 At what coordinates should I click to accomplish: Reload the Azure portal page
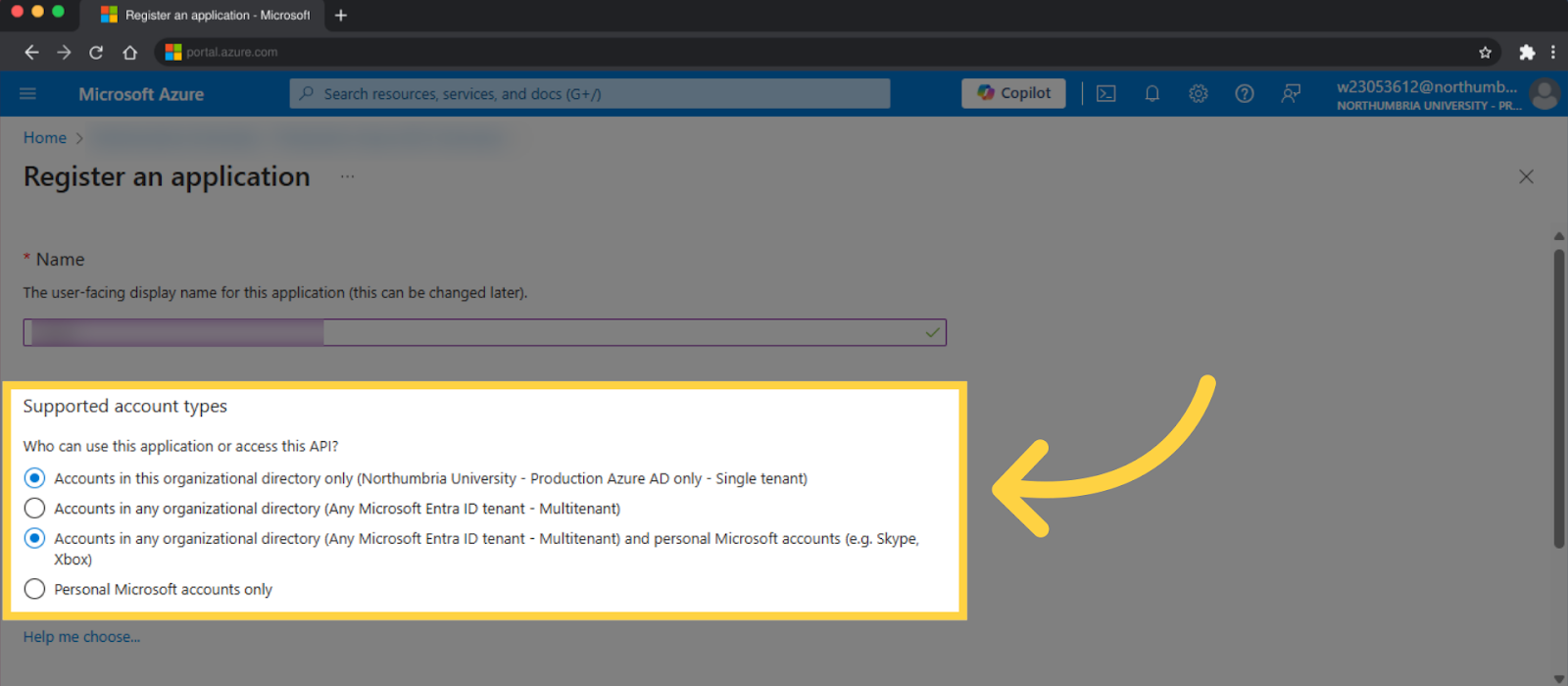pyautogui.click(x=96, y=52)
